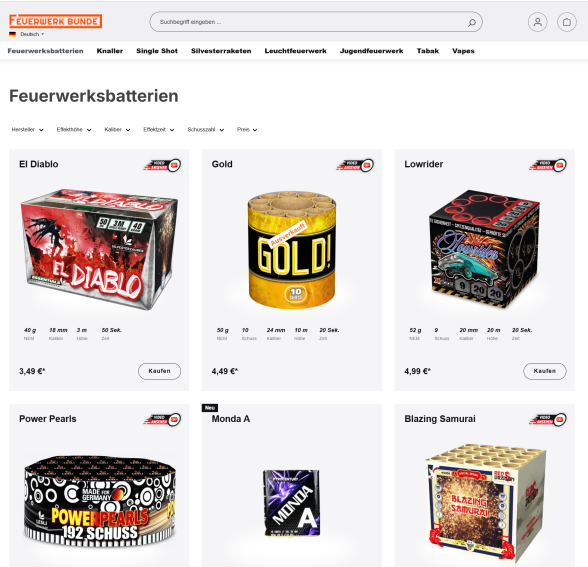The width and height of the screenshot is (588, 567).
Task: Play the Lowrider video badge
Action: click(548, 165)
